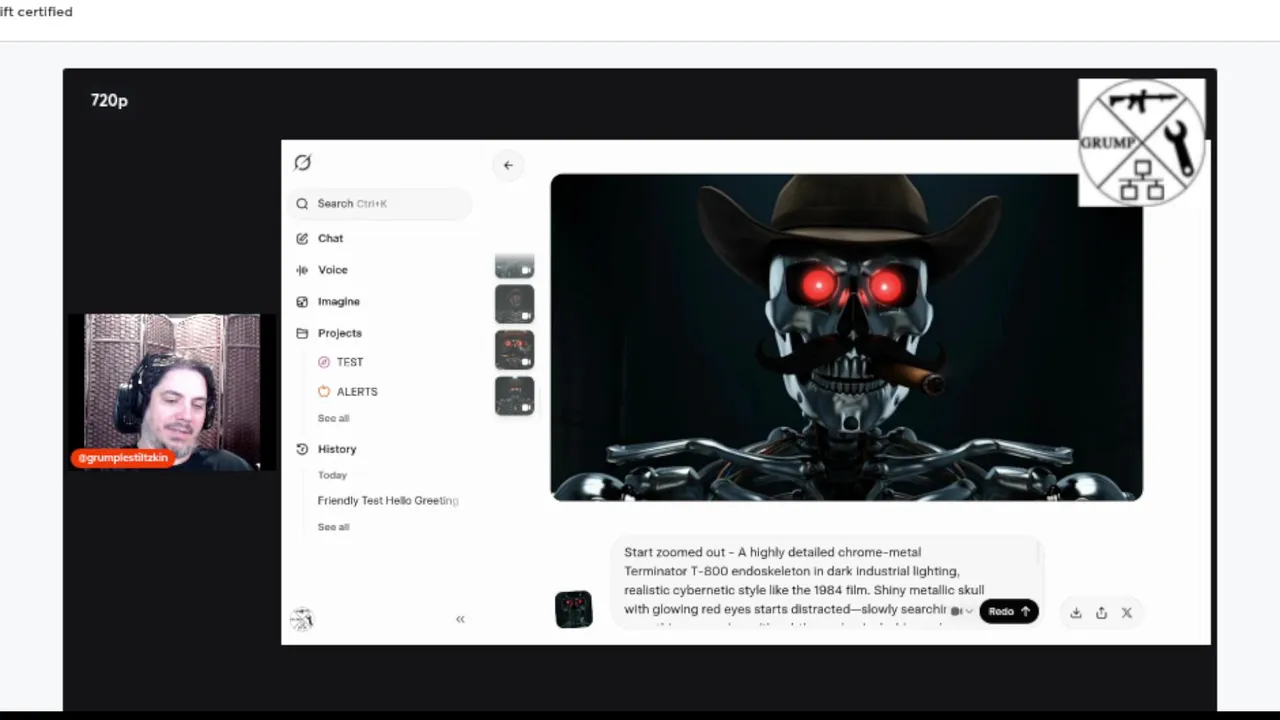
Task: Click the main cowboy Terminator video preview
Action: click(x=846, y=337)
